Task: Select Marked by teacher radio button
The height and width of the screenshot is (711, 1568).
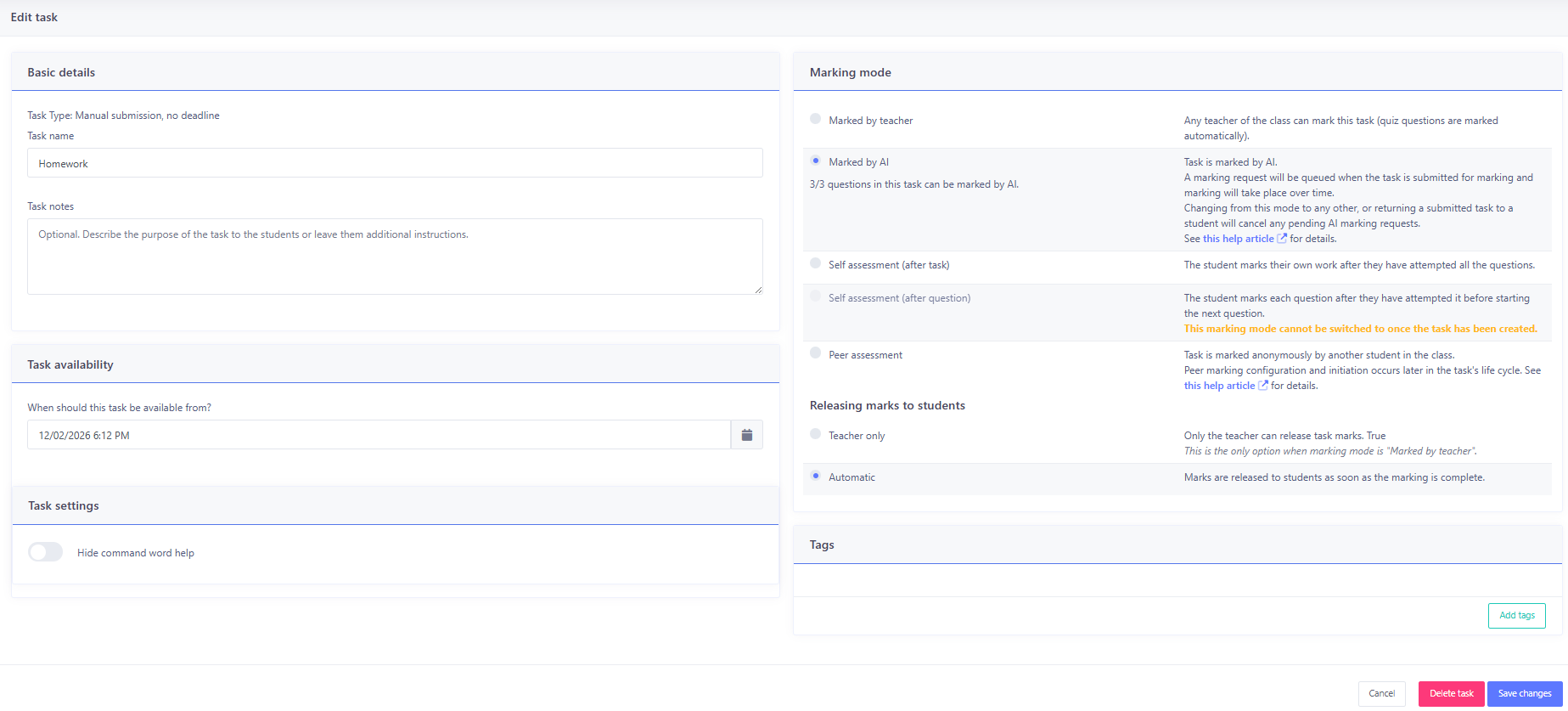Action: click(816, 120)
